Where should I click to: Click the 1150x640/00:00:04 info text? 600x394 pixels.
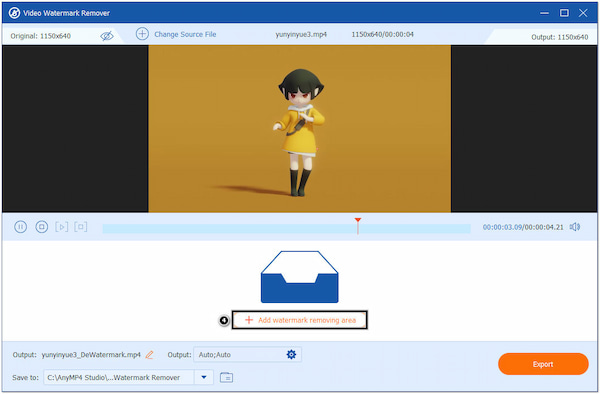tap(382, 34)
